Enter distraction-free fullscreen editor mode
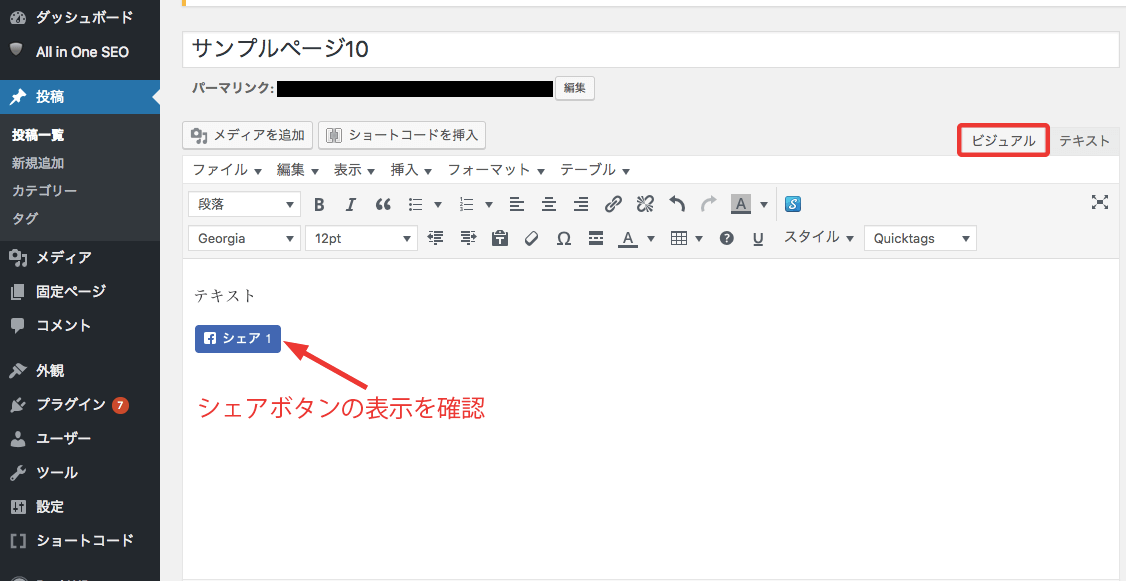1126x581 pixels. (1100, 203)
